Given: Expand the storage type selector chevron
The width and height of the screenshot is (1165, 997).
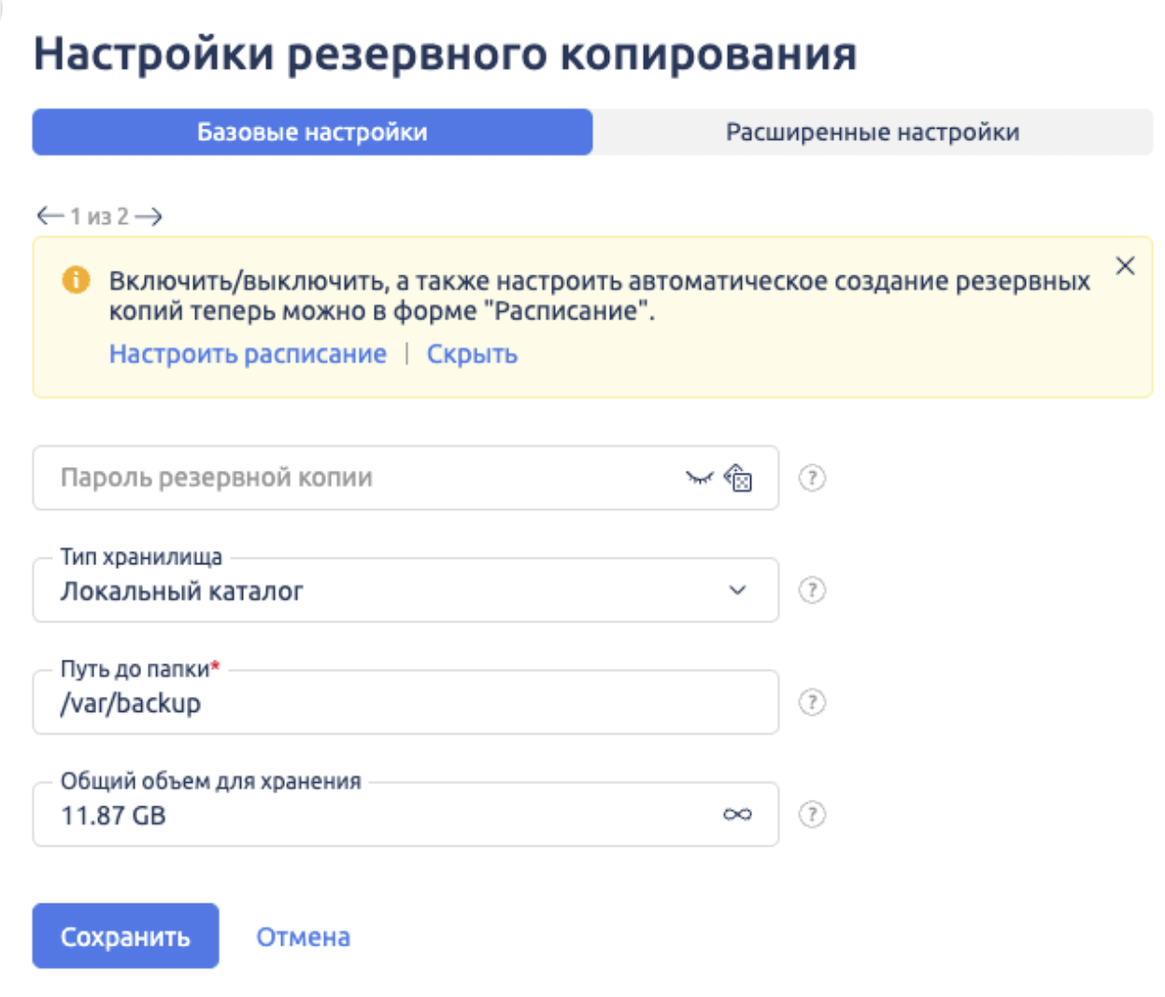Looking at the screenshot, I should pos(738,590).
